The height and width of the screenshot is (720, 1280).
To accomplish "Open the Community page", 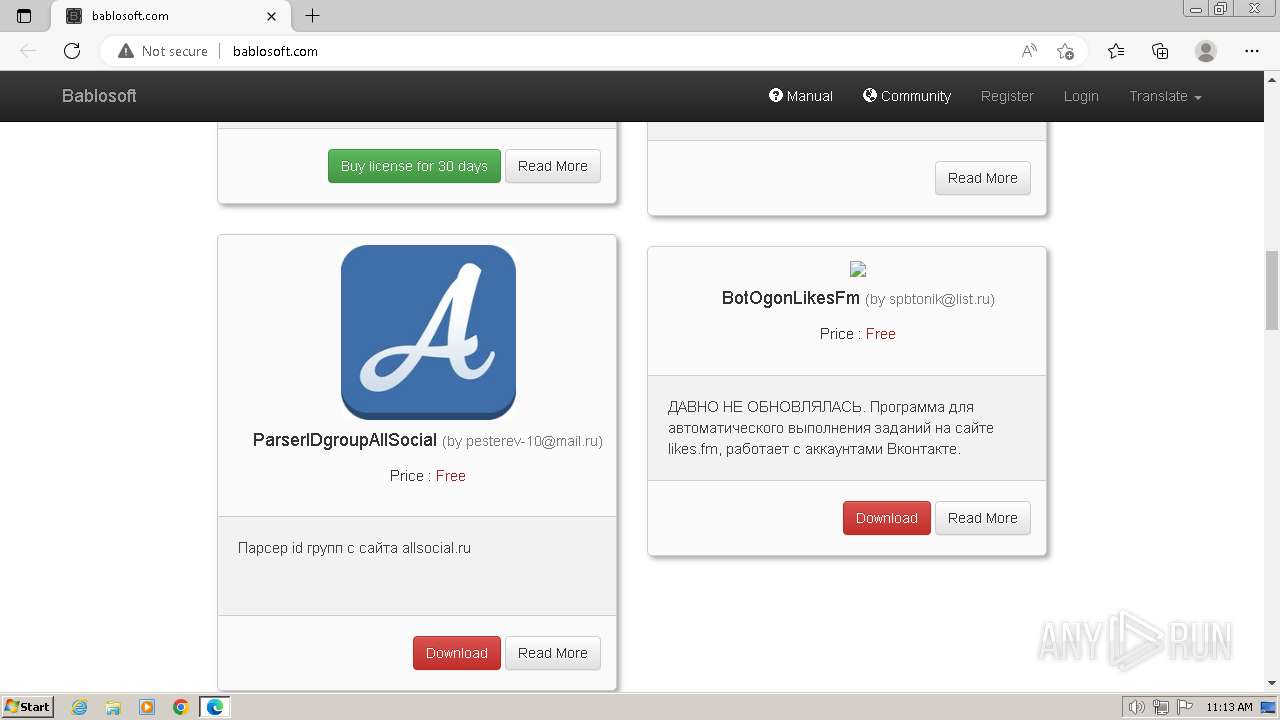I will 907,96.
